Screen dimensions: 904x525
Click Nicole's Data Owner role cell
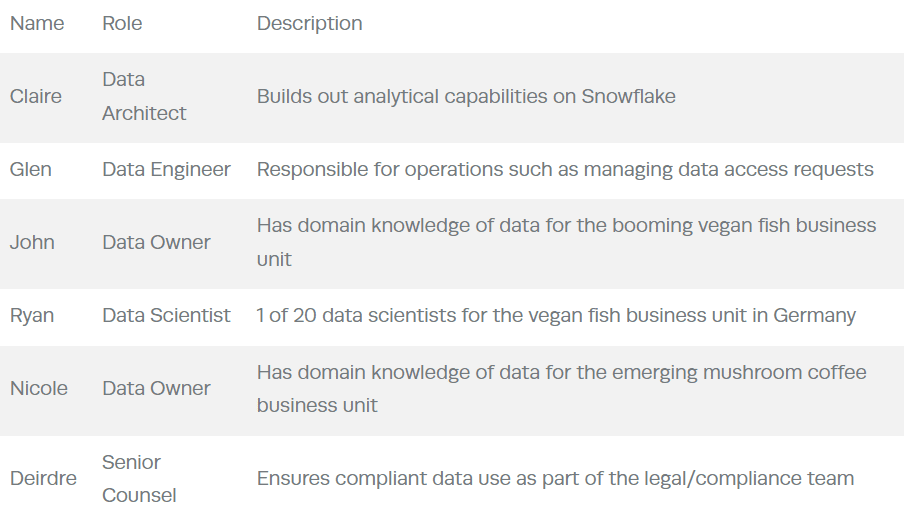click(156, 388)
